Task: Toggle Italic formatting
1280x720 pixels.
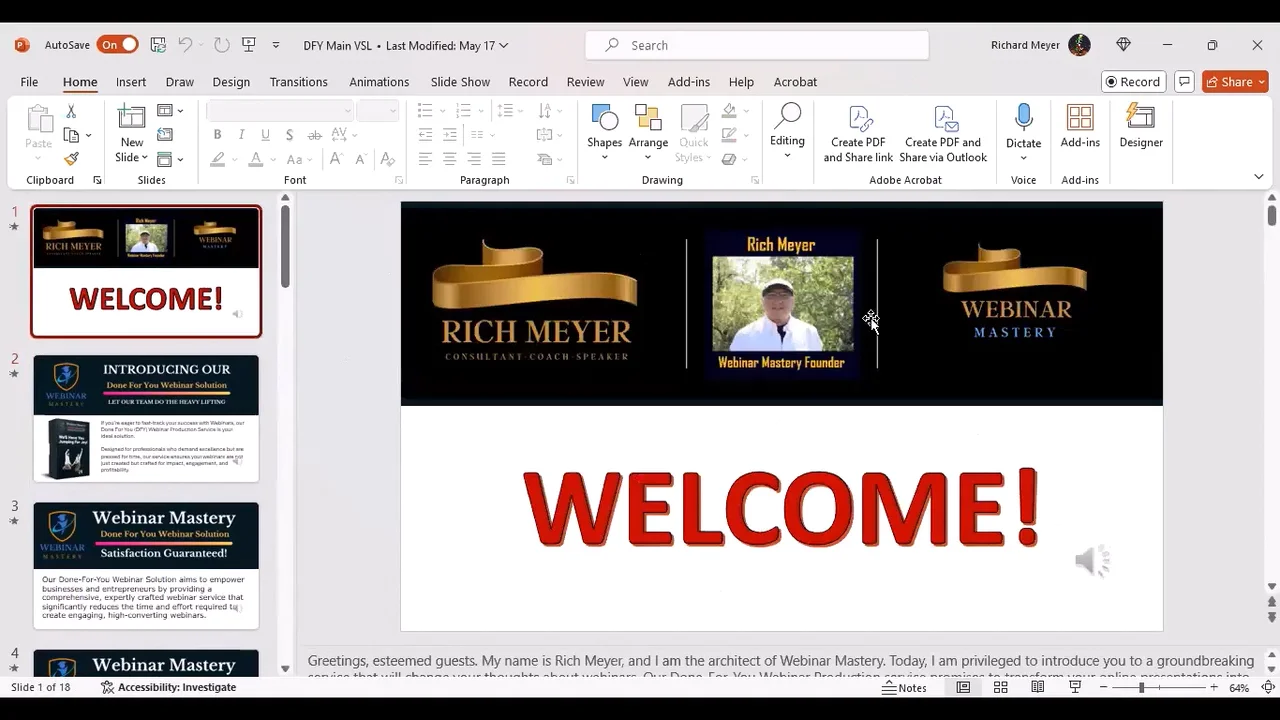Action: click(242, 135)
